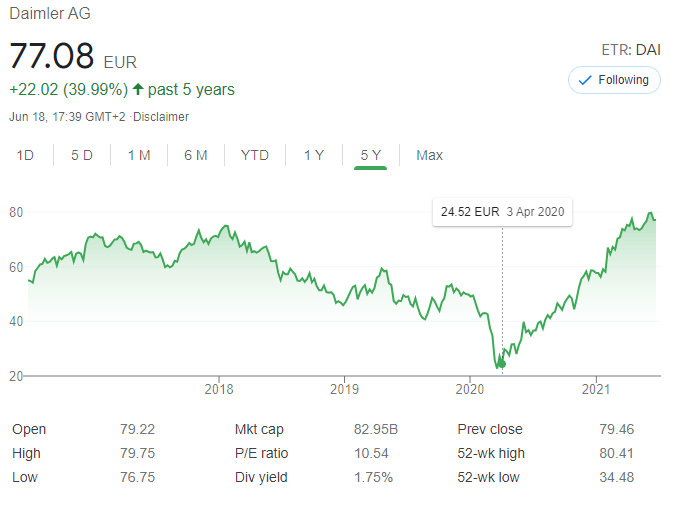Click the +22.02 (39.99%) change text
This screenshot has height=506, width=683.
click(x=68, y=89)
